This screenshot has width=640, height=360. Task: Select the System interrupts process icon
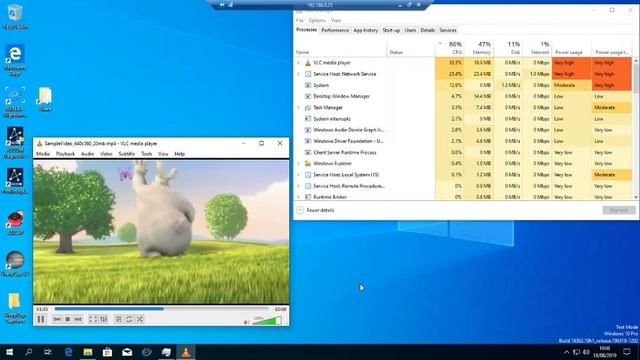click(x=308, y=119)
